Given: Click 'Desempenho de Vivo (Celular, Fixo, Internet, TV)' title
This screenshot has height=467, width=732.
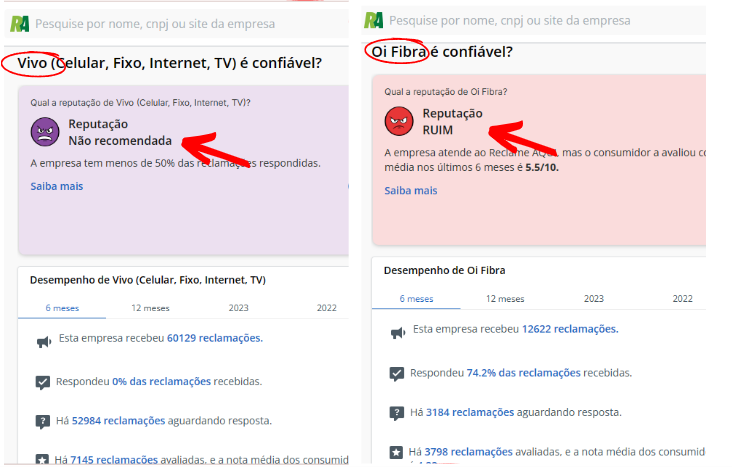Looking at the screenshot, I should (x=148, y=280).
